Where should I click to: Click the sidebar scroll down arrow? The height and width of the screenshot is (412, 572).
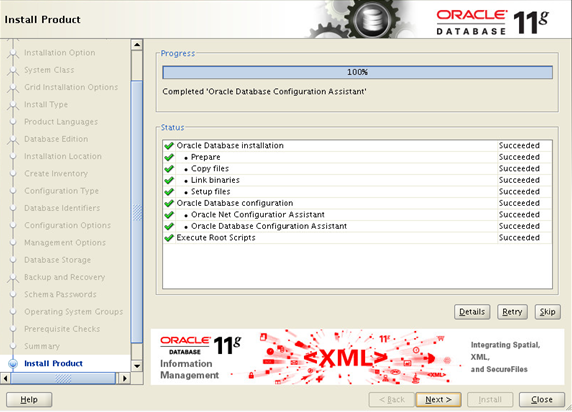coord(137,366)
